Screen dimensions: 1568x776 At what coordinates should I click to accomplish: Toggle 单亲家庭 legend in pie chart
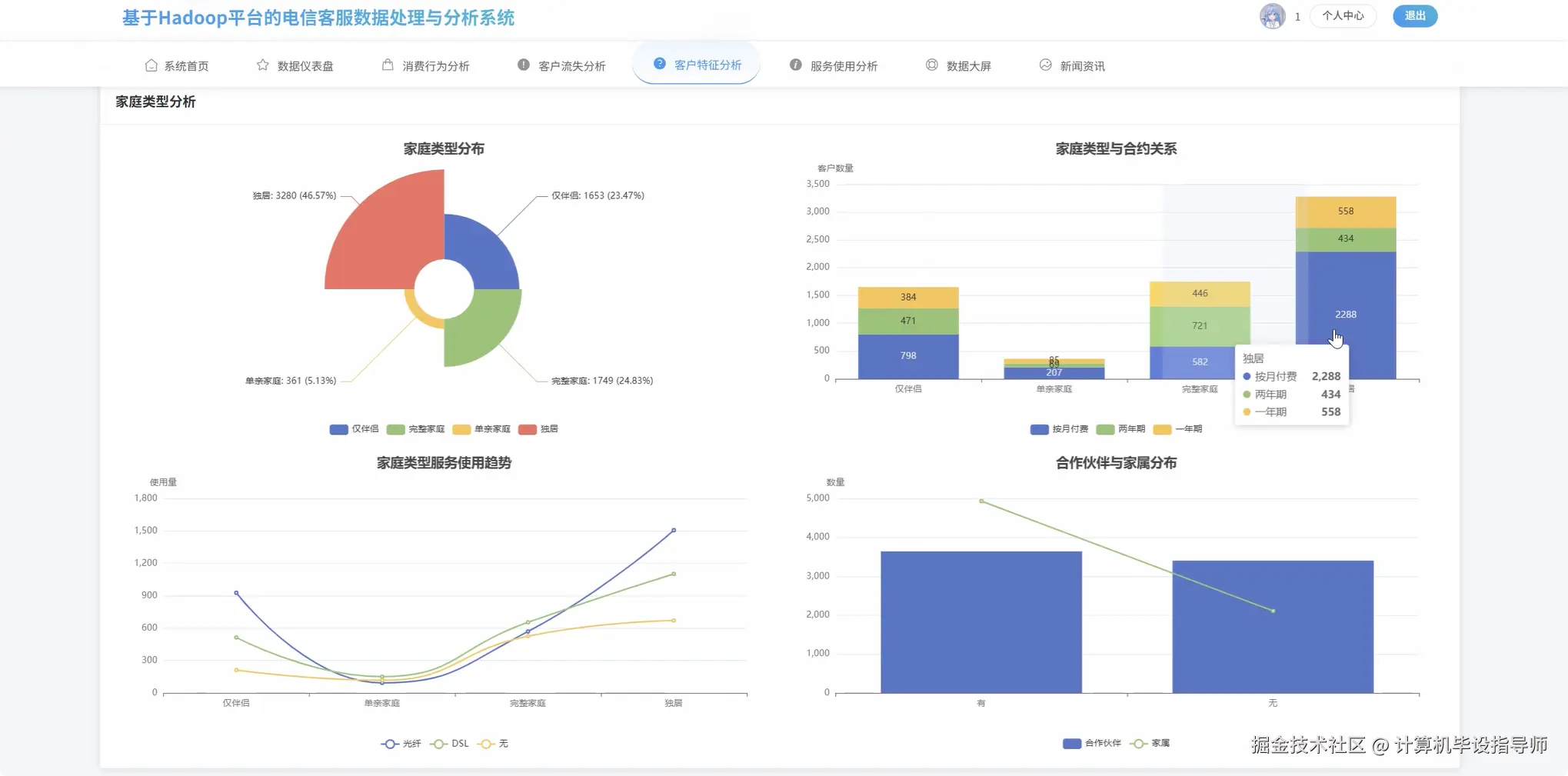(482, 429)
